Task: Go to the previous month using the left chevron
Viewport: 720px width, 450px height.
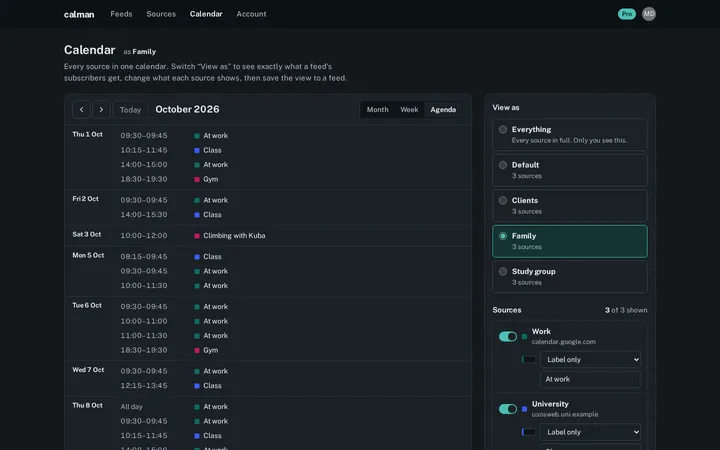Action: [x=81, y=110]
